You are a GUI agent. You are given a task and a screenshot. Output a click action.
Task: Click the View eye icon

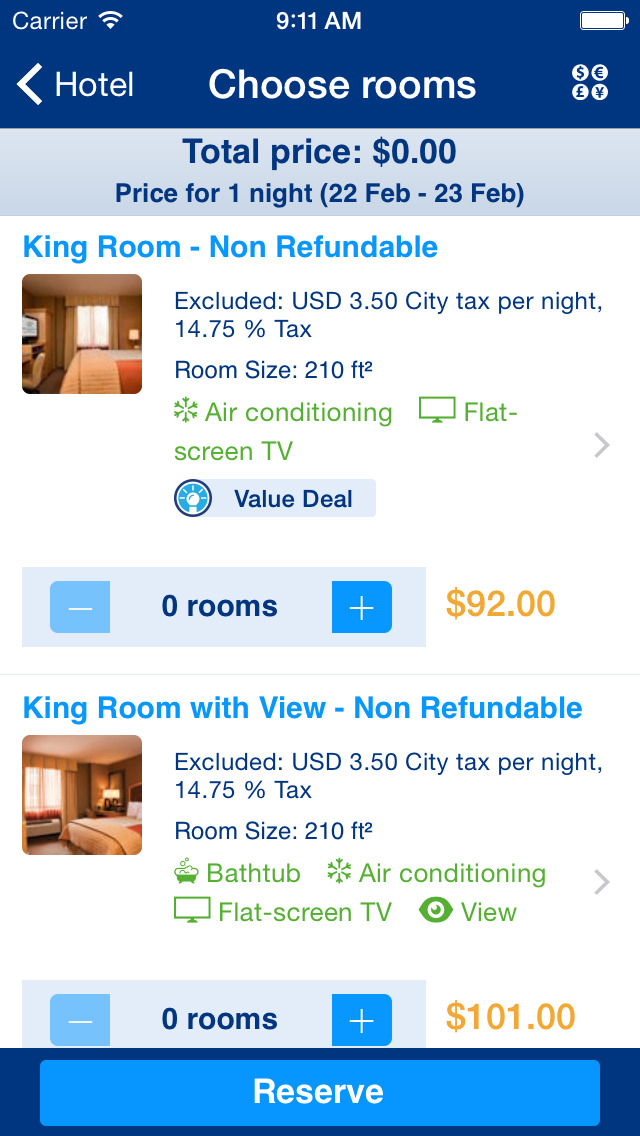pos(434,911)
